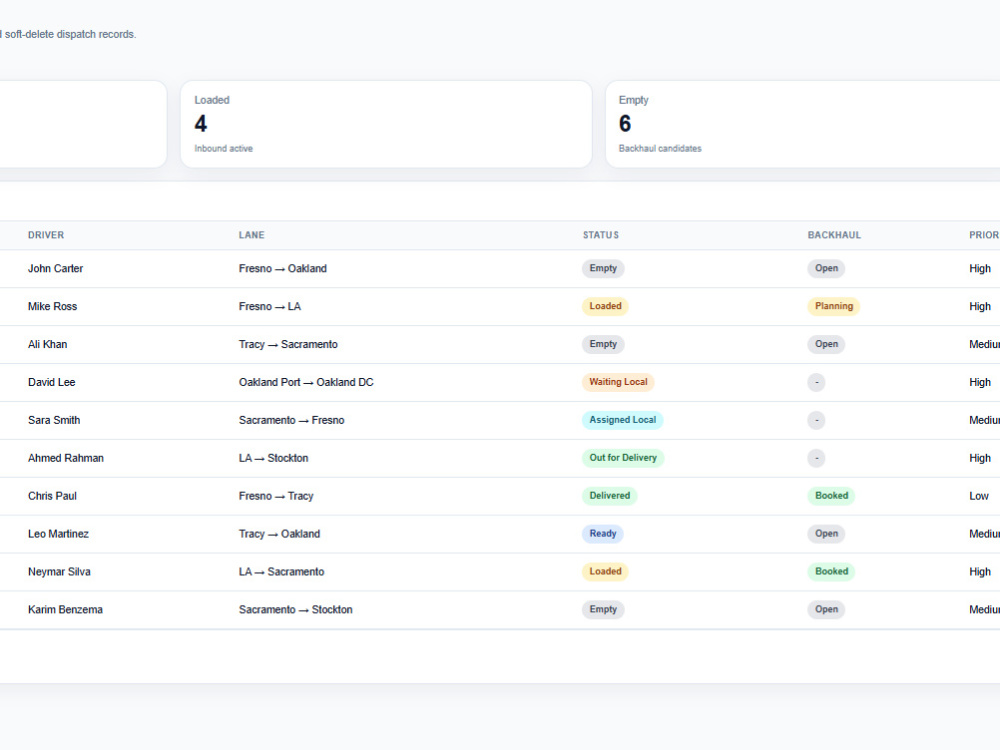Click the Fresno → Tracy lane
The image size is (1000, 750).
(x=276, y=496)
